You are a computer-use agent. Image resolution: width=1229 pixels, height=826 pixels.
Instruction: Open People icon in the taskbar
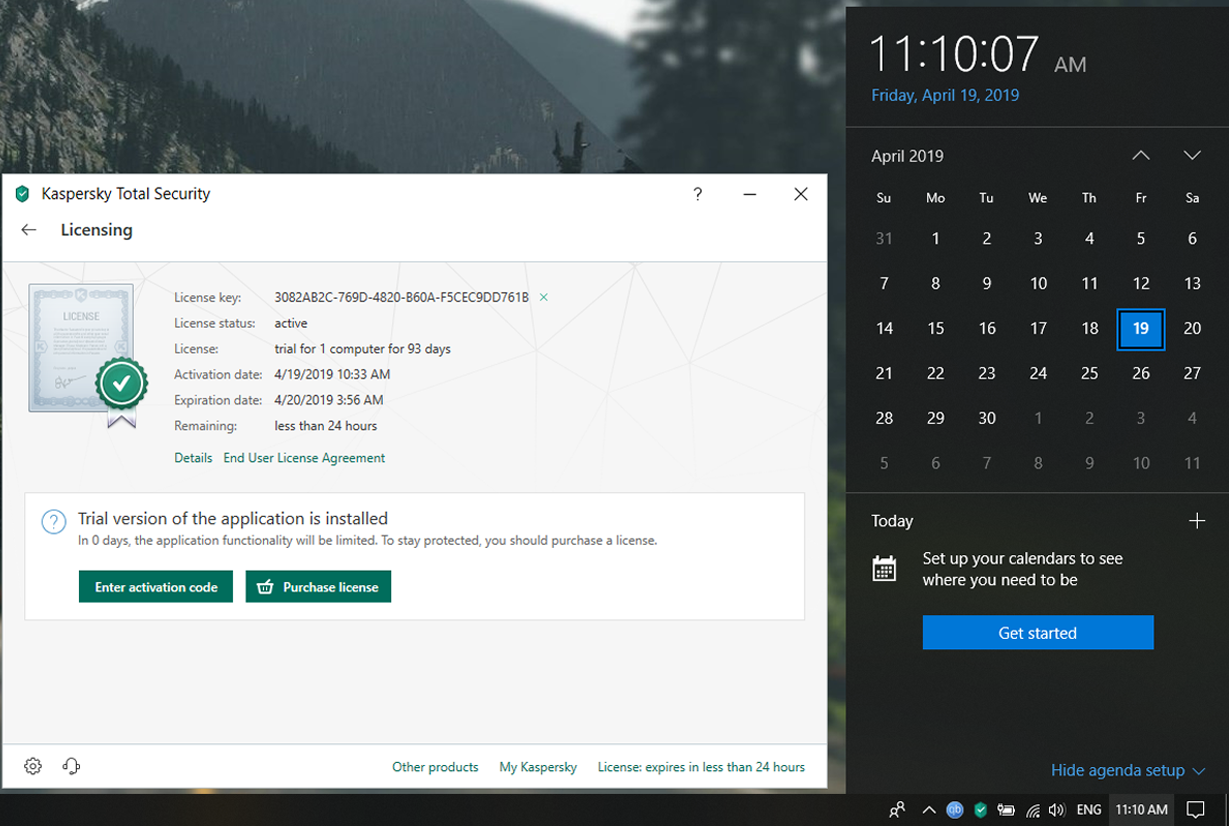coord(897,810)
